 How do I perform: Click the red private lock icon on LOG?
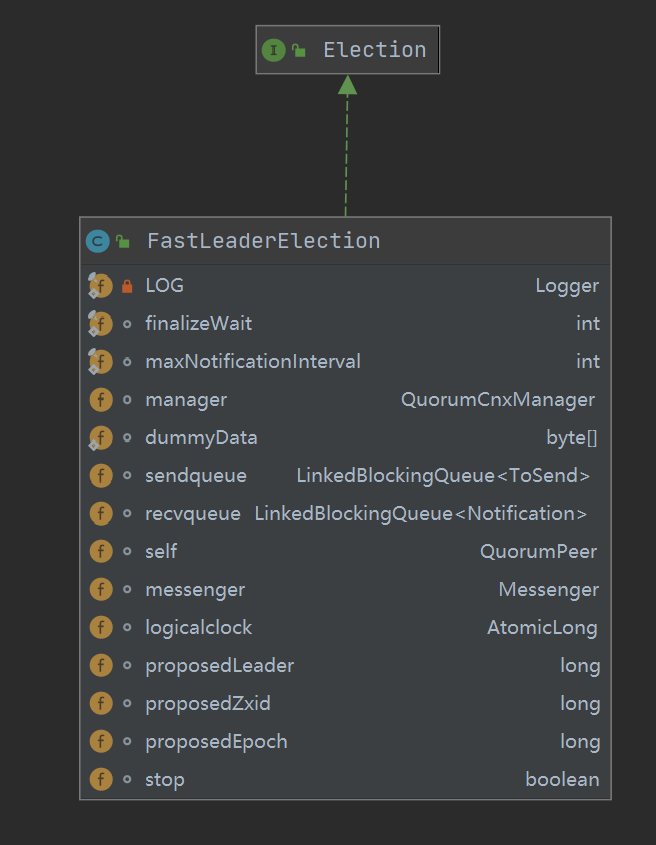coord(127,286)
